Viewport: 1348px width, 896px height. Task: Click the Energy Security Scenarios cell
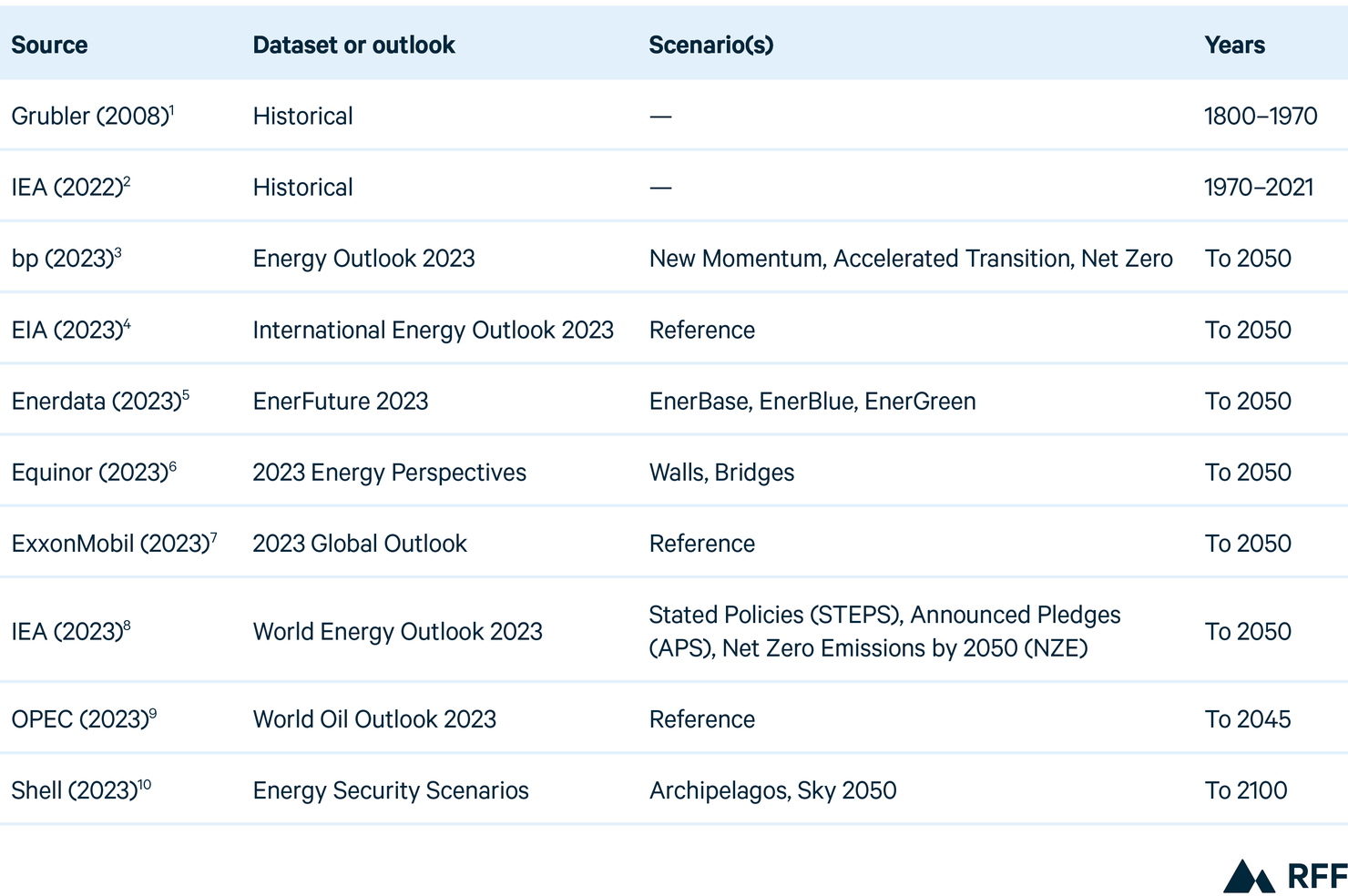coord(391,789)
